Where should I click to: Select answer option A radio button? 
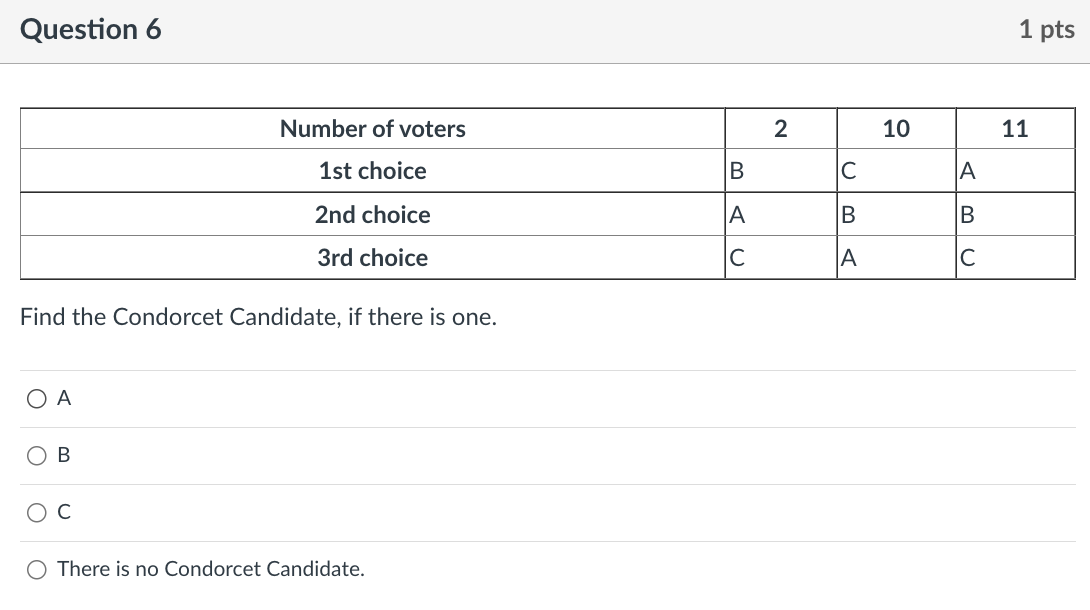point(37,399)
